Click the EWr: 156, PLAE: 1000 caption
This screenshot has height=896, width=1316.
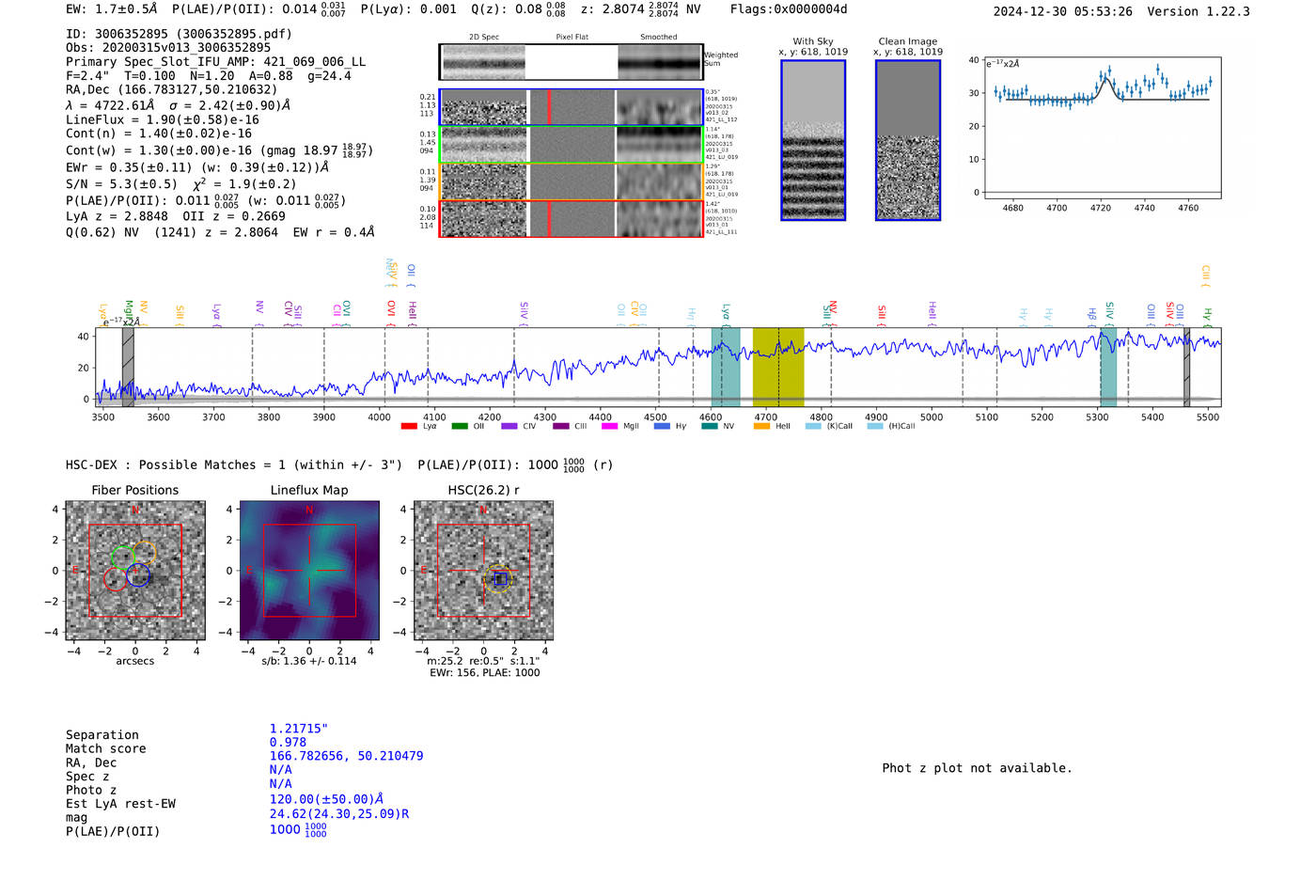click(x=485, y=673)
